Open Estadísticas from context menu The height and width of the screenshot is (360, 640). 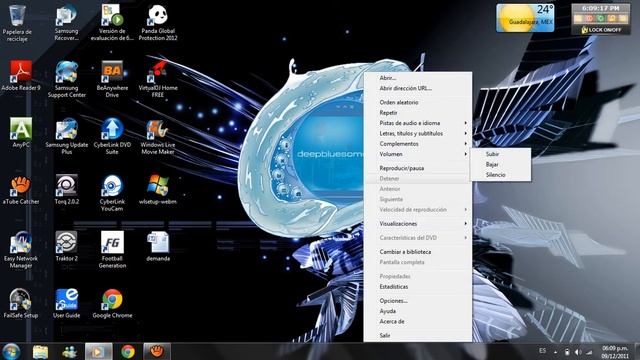click(x=418, y=287)
